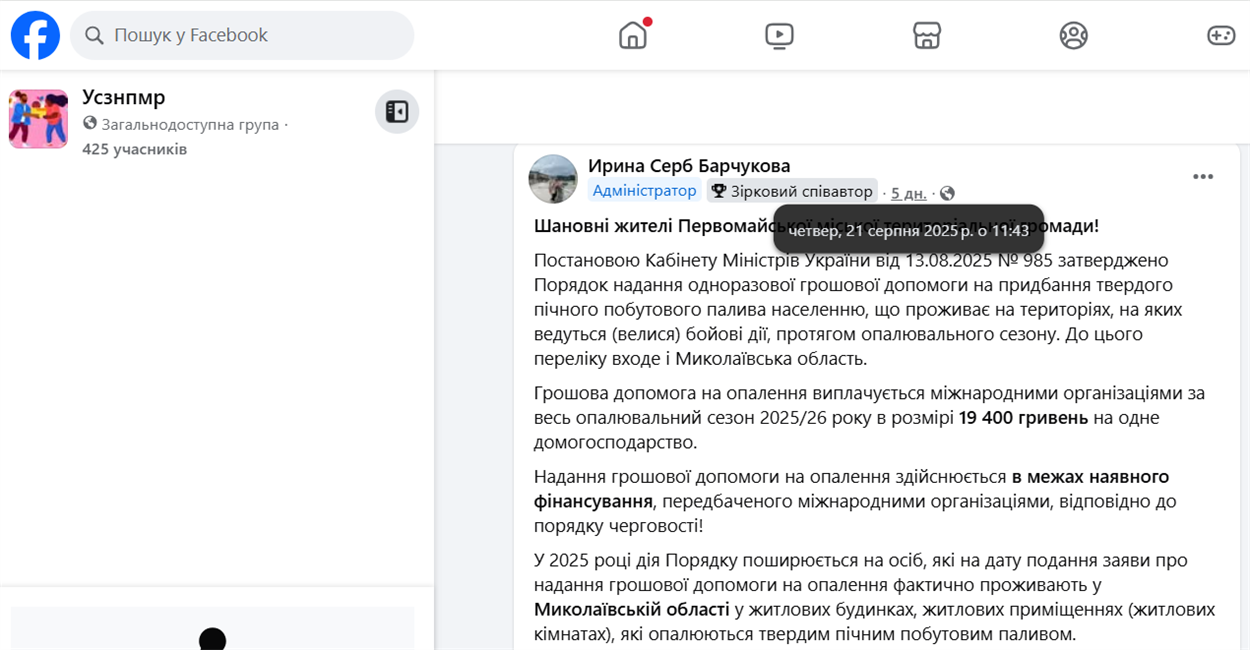Click trophy icon in Зірковий співавтор badge
This screenshot has height=650, width=1250.
[718, 191]
